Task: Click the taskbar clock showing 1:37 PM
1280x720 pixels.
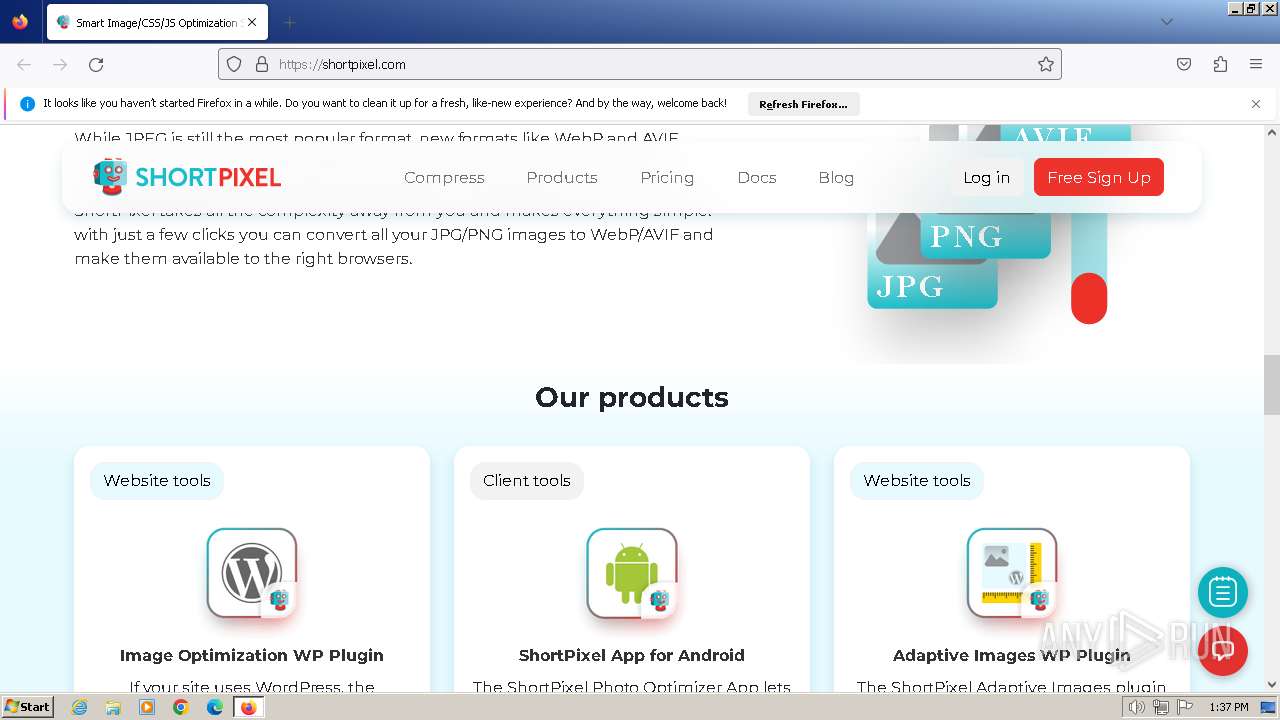Action: 1229,707
